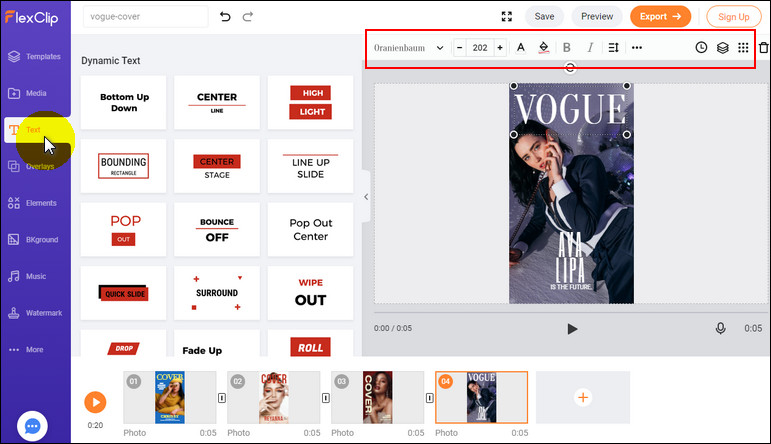Delete the selected text element
Screen dimensions: 771x444
coord(763,48)
